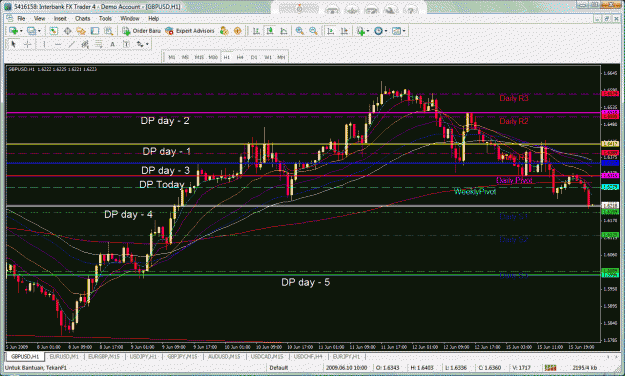This screenshot has height=376, width=625.
Task: Open the Templates icon
Action: point(396,31)
